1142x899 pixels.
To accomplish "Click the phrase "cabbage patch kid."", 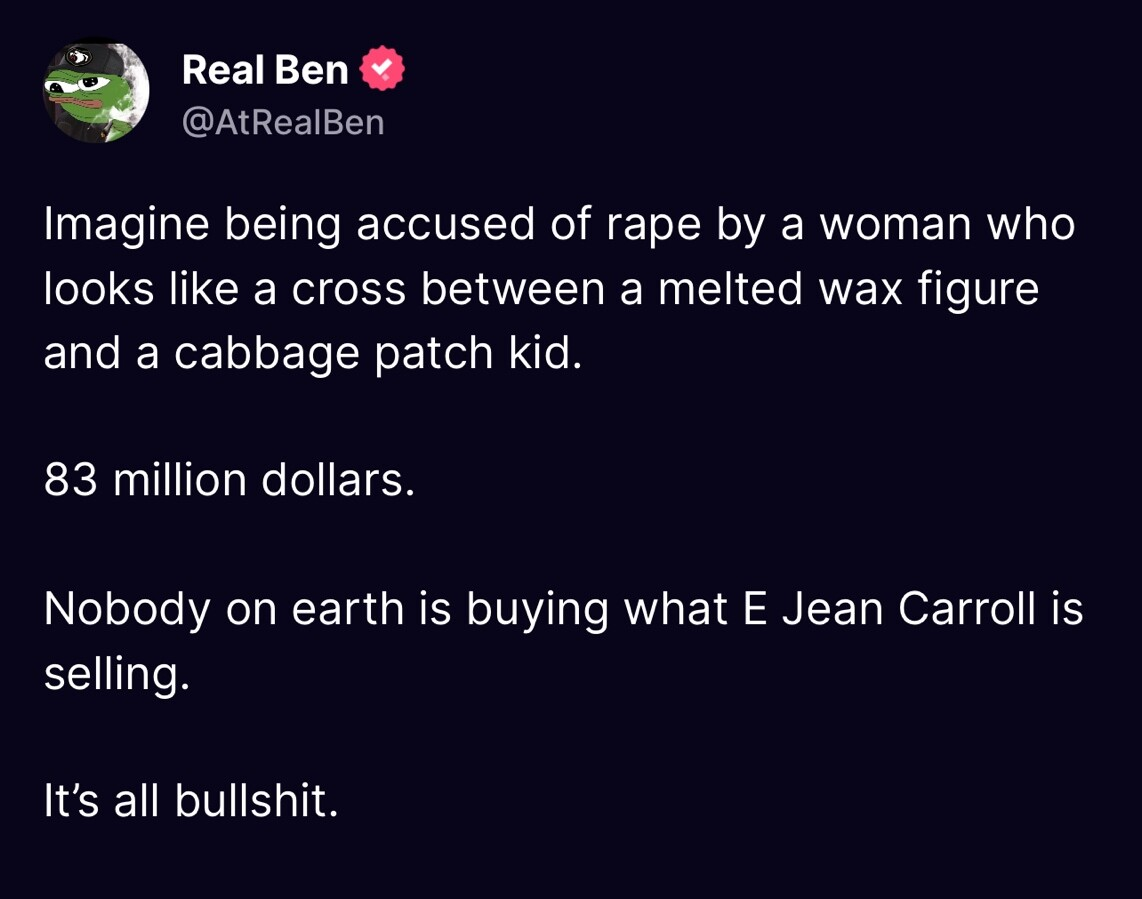I will pyautogui.click(x=378, y=353).
